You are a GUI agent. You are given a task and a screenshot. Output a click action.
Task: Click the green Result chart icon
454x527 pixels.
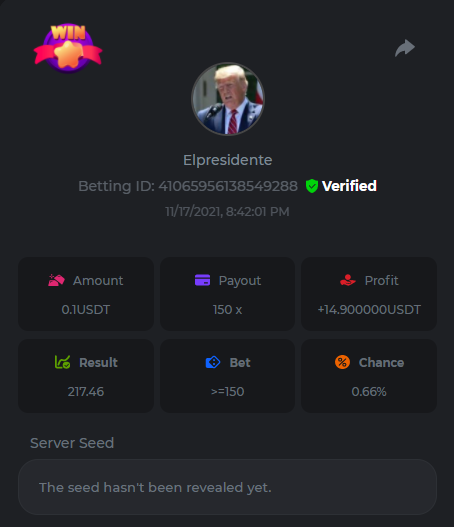63,362
